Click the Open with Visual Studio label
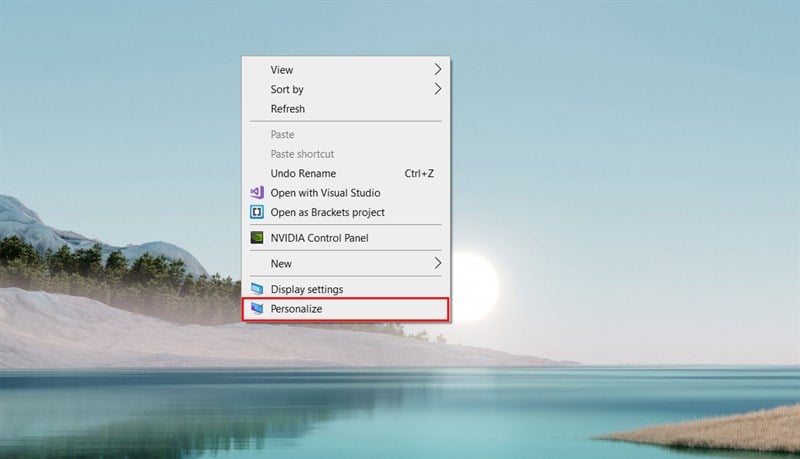 click(x=325, y=192)
